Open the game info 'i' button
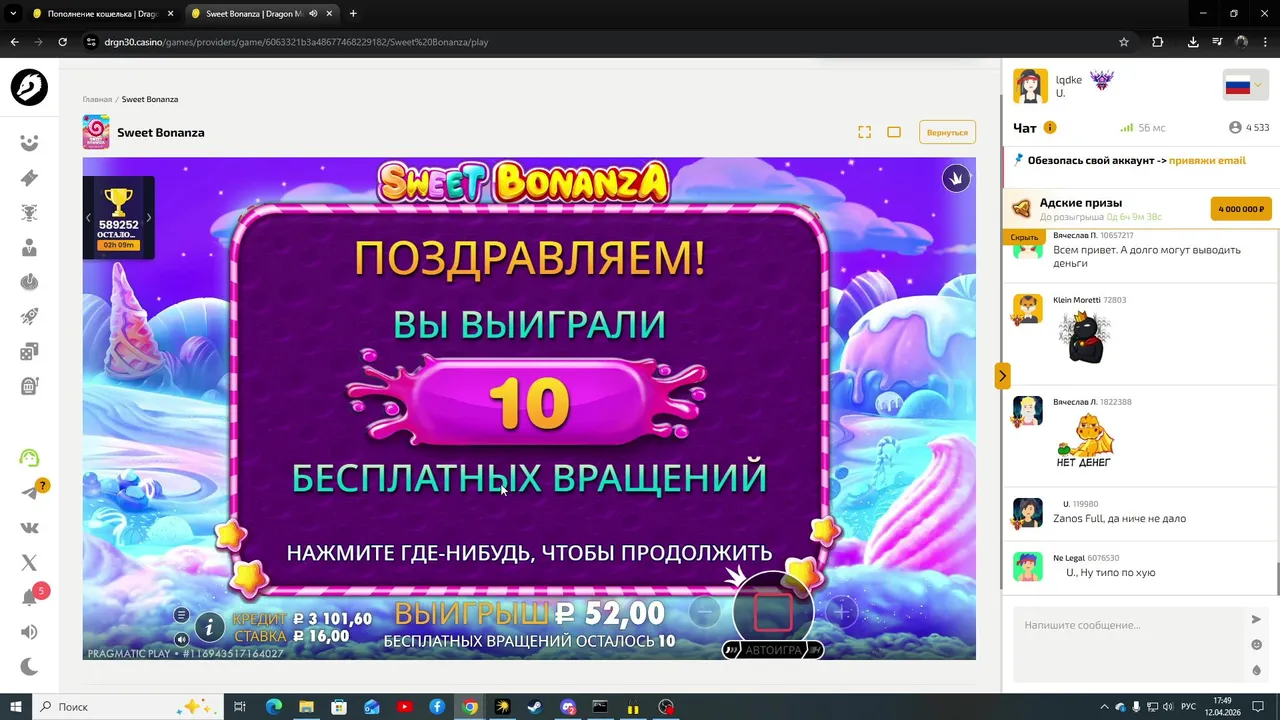1280x720 pixels. click(209, 627)
